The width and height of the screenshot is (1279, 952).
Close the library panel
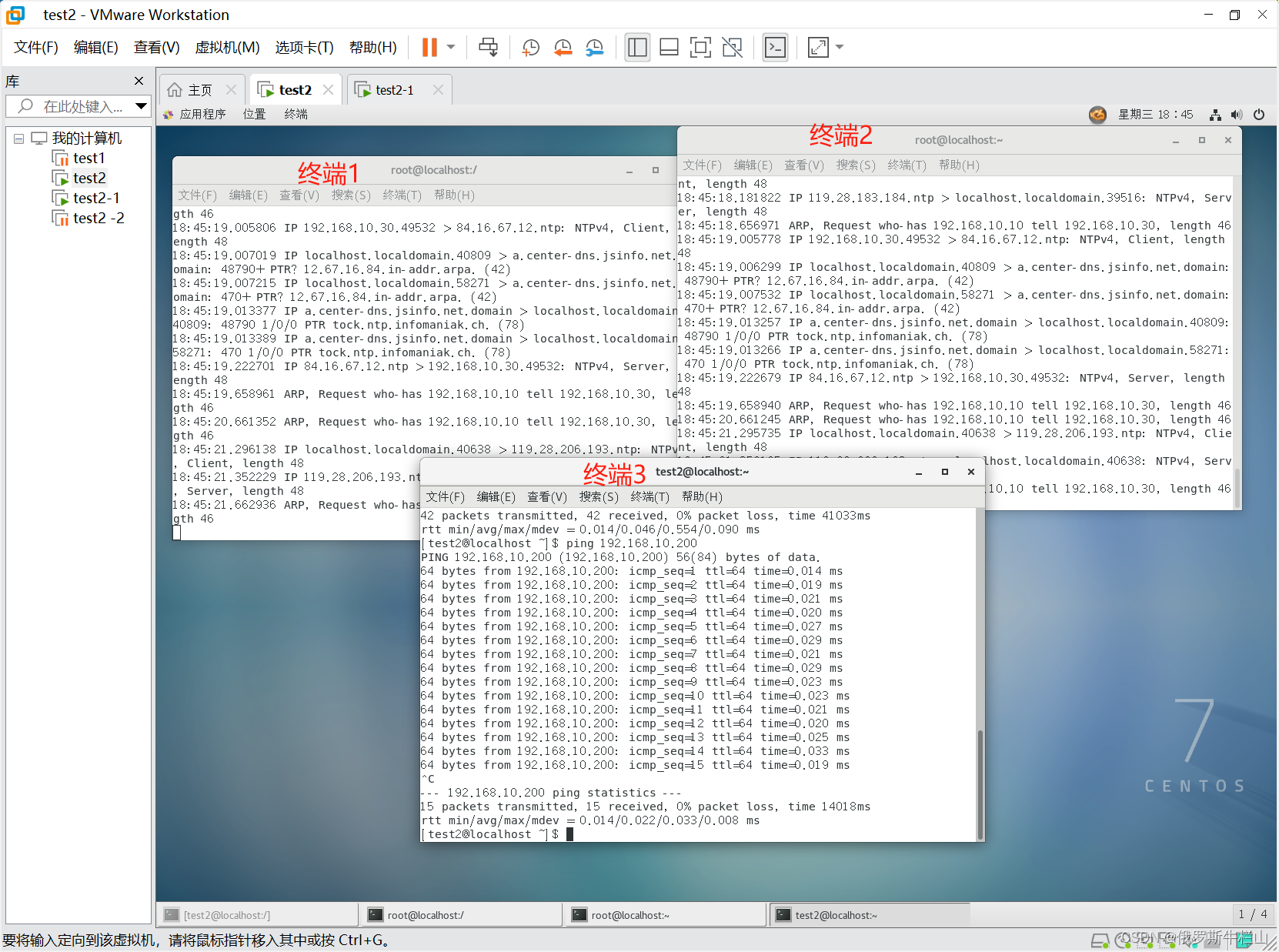pos(139,81)
